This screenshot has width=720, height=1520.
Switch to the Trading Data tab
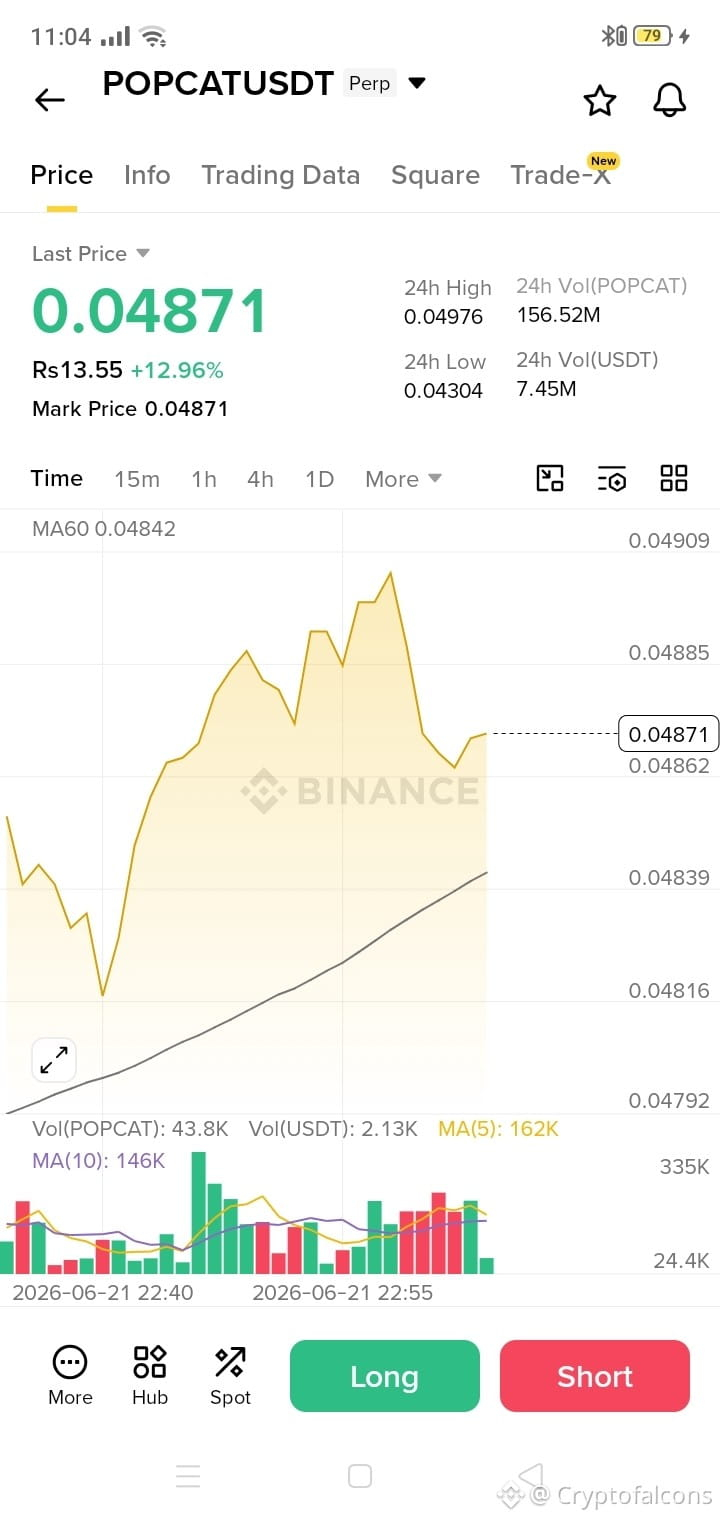coord(280,175)
